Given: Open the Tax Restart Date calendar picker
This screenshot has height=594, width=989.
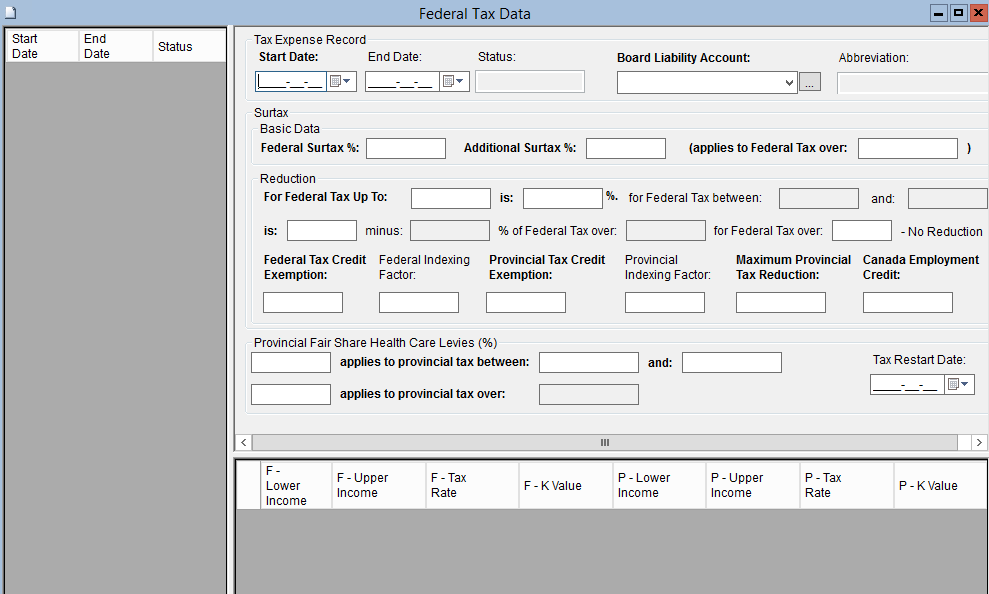Looking at the screenshot, I should (x=958, y=385).
